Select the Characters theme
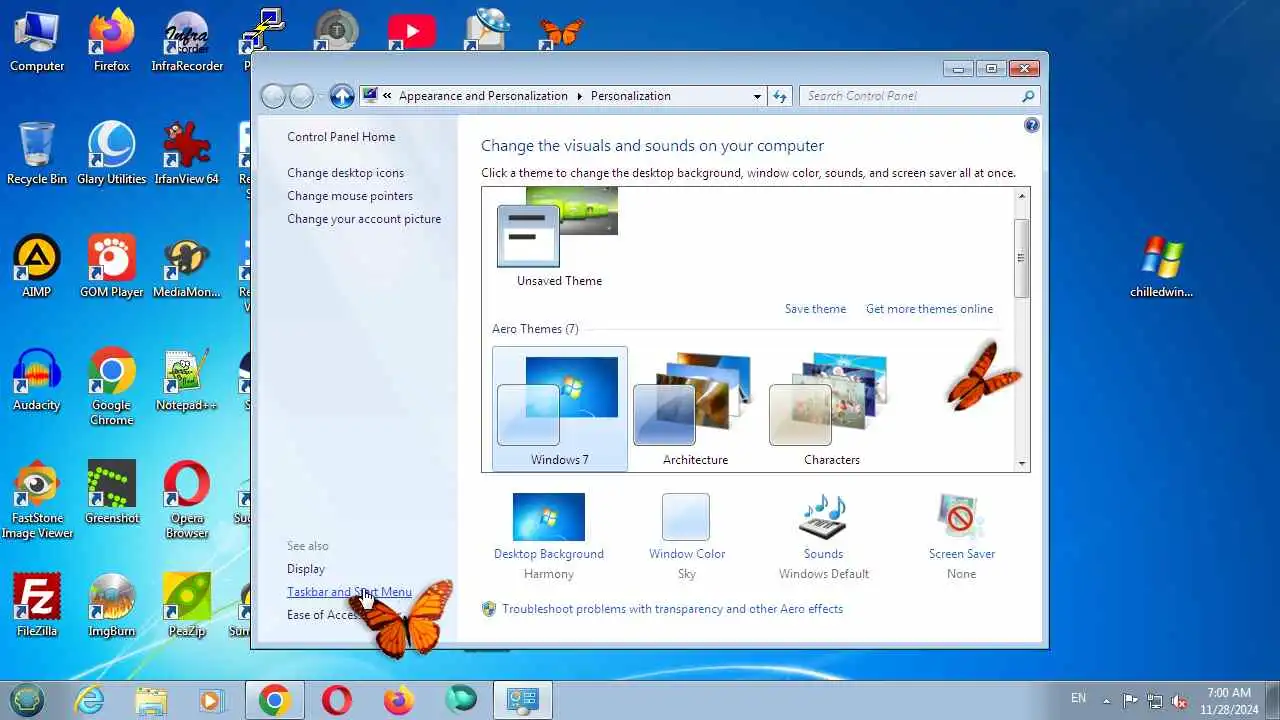 [x=832, y=409]
